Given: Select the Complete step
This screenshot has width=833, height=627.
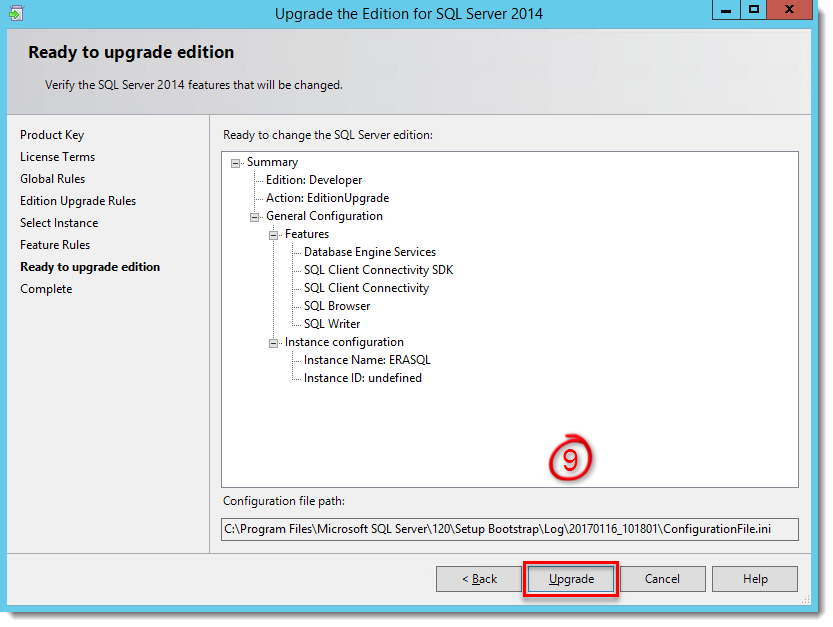Looking at the screenshot, I should 46,289.
